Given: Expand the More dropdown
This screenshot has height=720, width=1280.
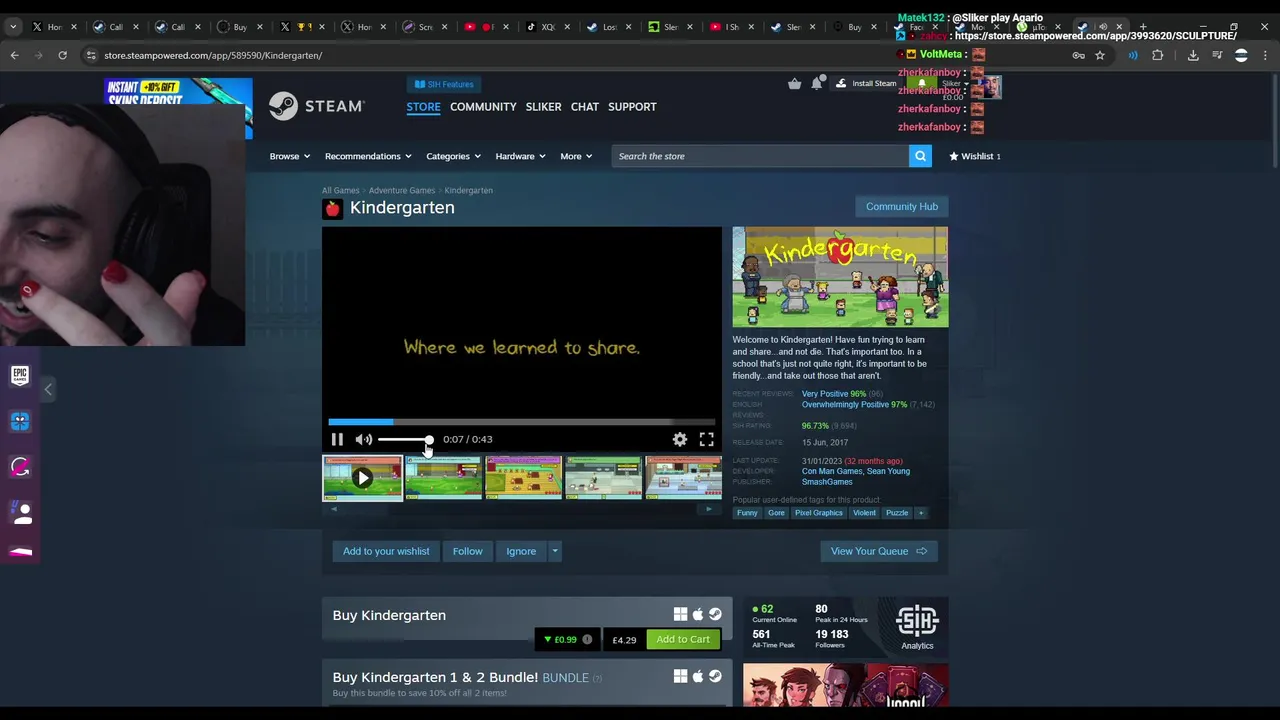Looking at the screenshot, I should [x=576, y=156].
